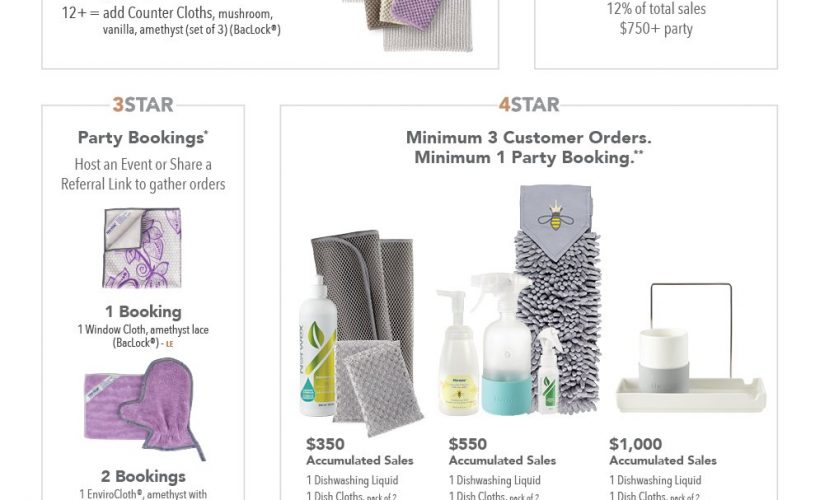
Task: Click the Norwex dishwashing liquid bottle
Action: click(319, 357)
